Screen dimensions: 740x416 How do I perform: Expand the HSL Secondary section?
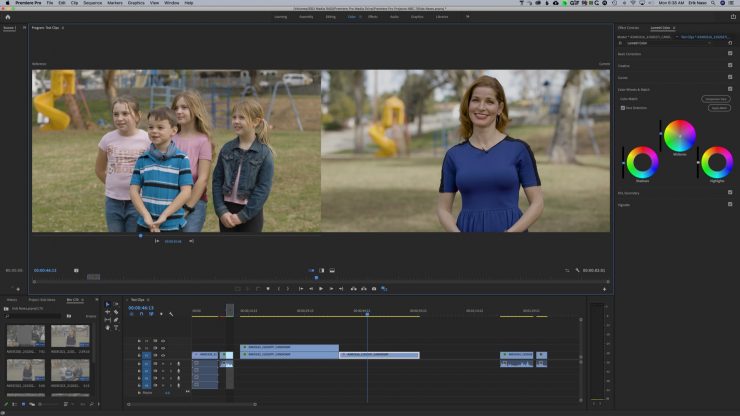[629, 192]
